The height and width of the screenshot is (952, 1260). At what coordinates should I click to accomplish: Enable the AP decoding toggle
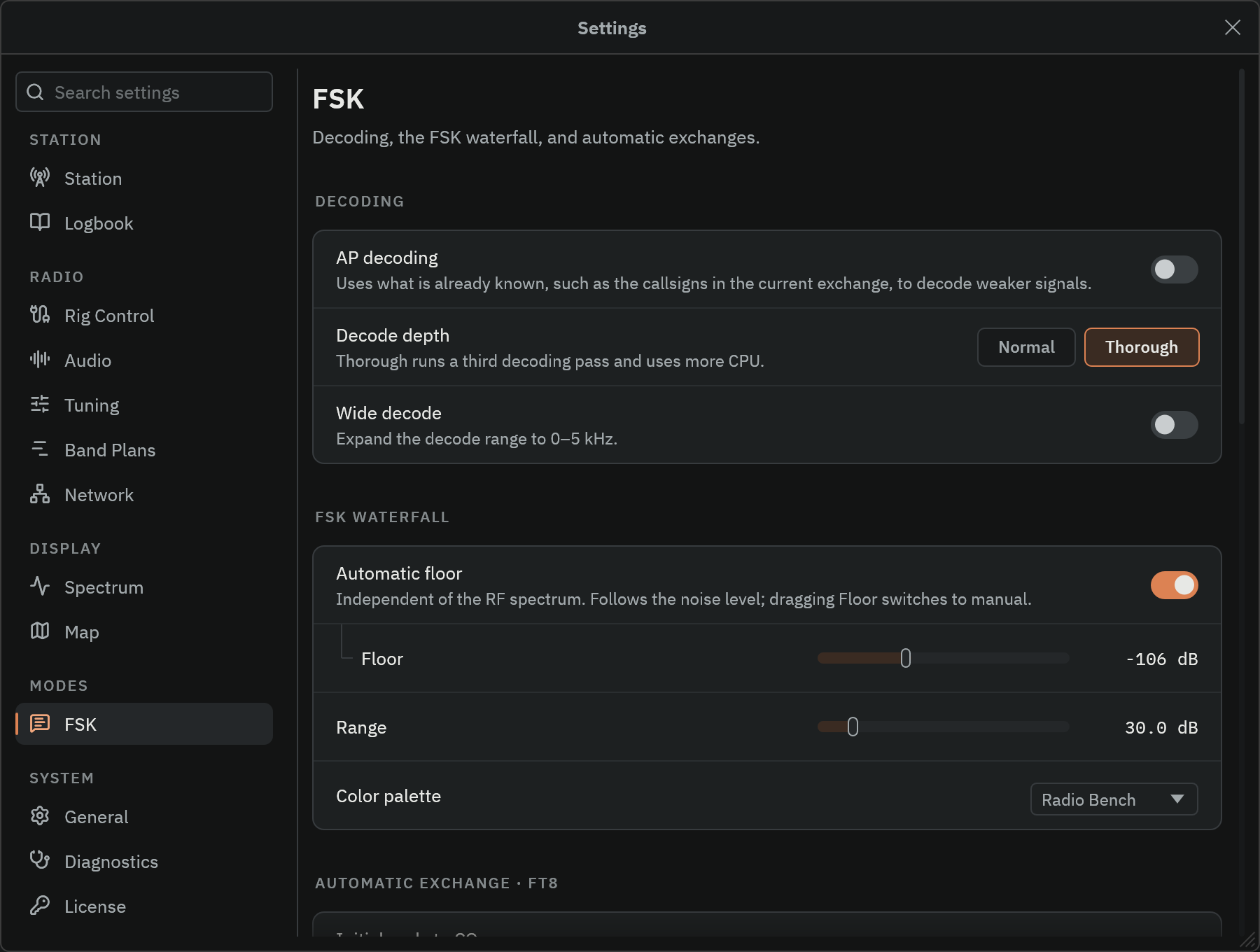pyautogui.click(x=1174, y=269)
